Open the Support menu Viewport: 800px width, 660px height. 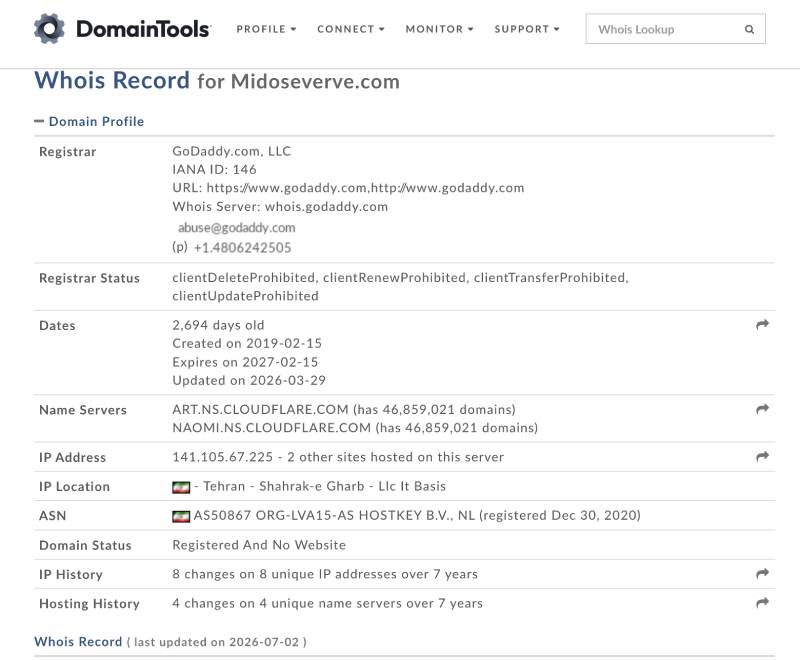[x=527, y=29]
